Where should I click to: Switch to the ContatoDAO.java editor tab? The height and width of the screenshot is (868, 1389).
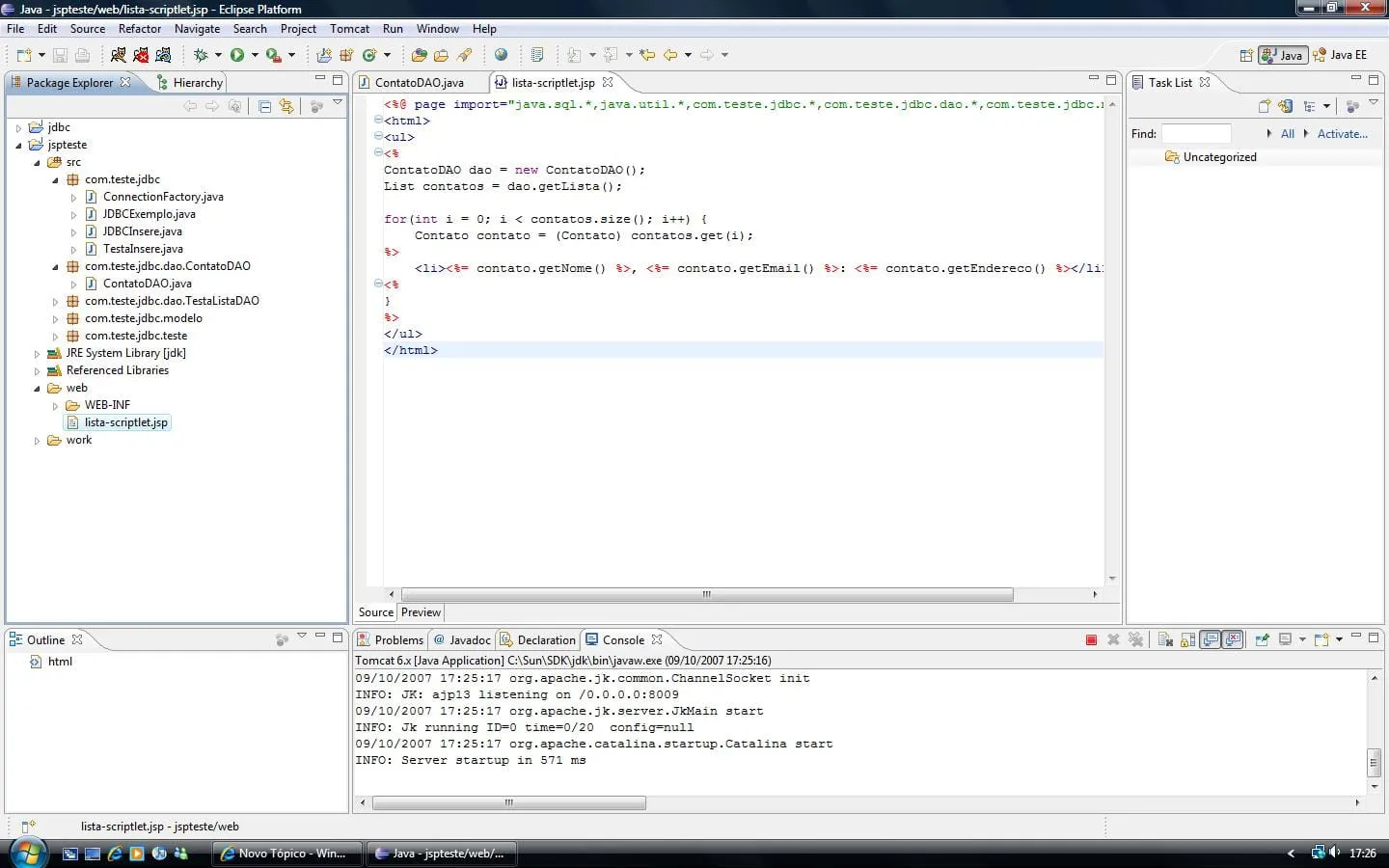coord(419,83)
